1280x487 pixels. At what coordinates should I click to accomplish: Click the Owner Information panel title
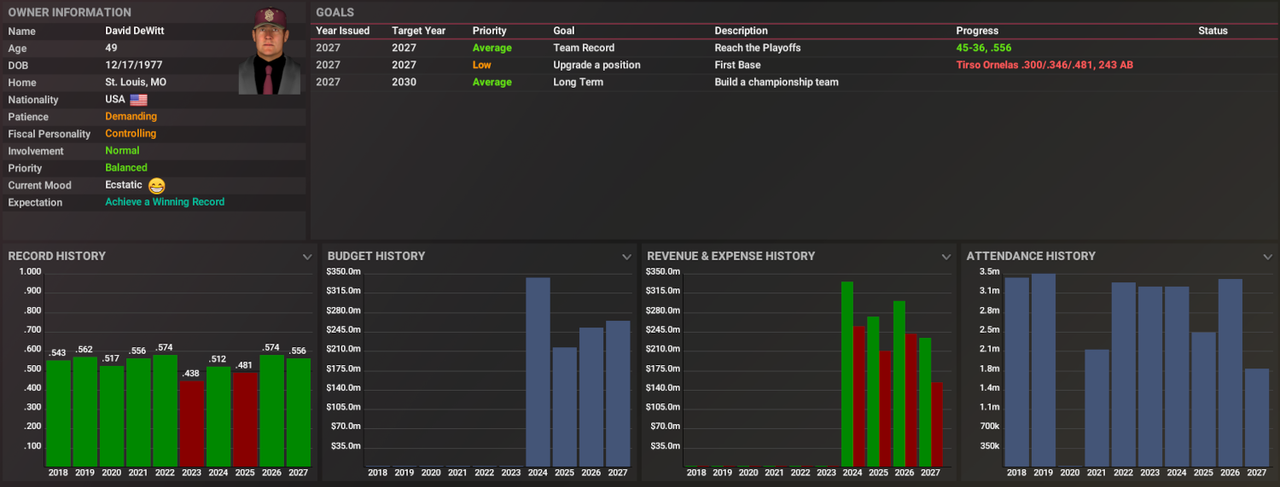pos(69,13)
